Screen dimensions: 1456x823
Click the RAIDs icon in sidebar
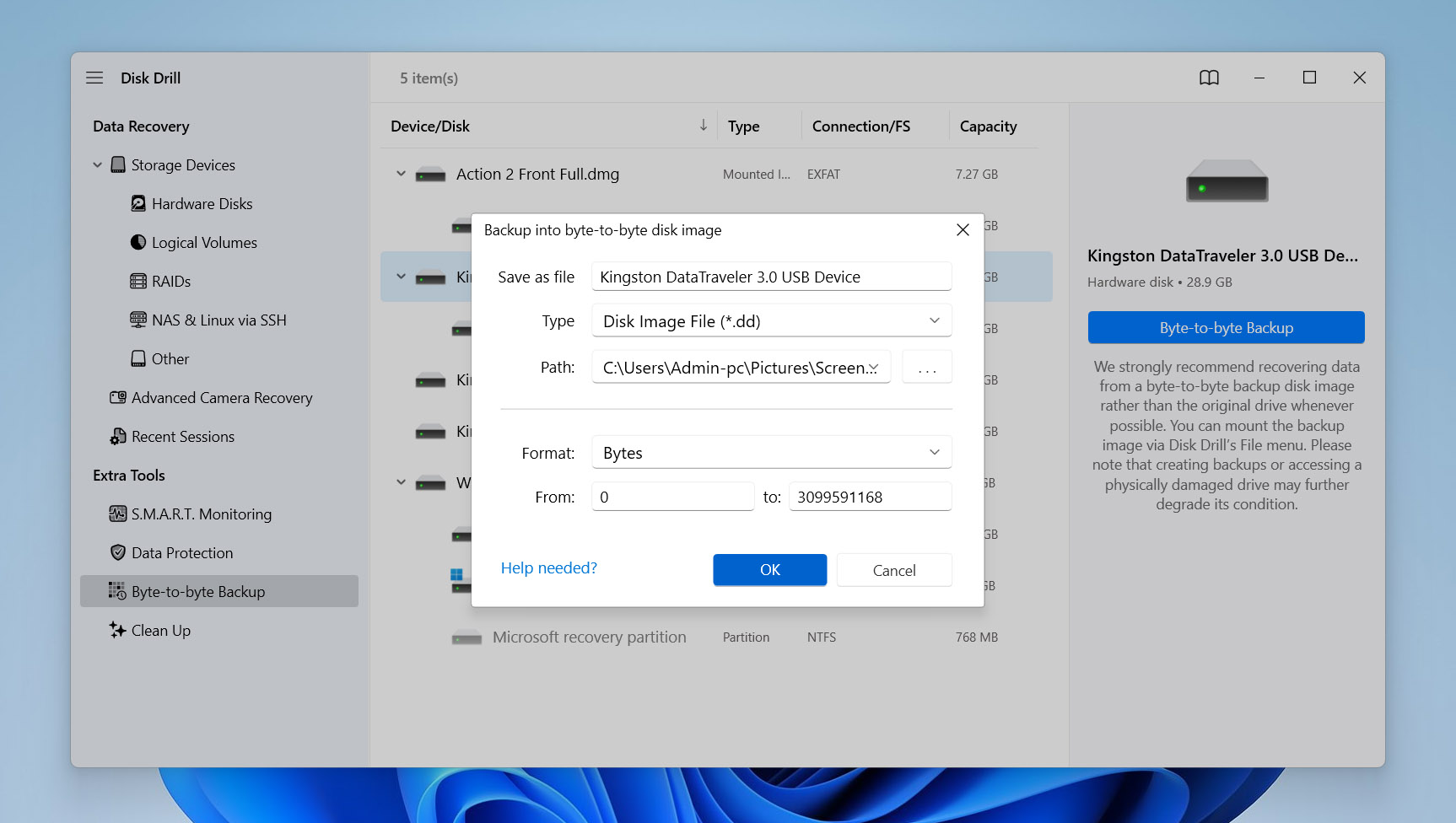point(138,281)
